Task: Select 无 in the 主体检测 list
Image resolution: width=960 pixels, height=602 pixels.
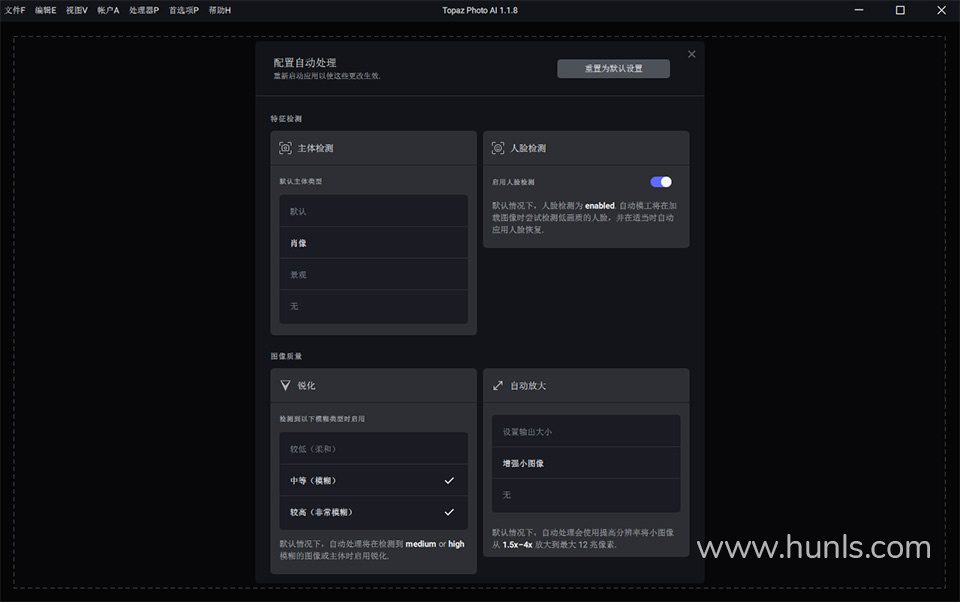Action: coord(373,306)
